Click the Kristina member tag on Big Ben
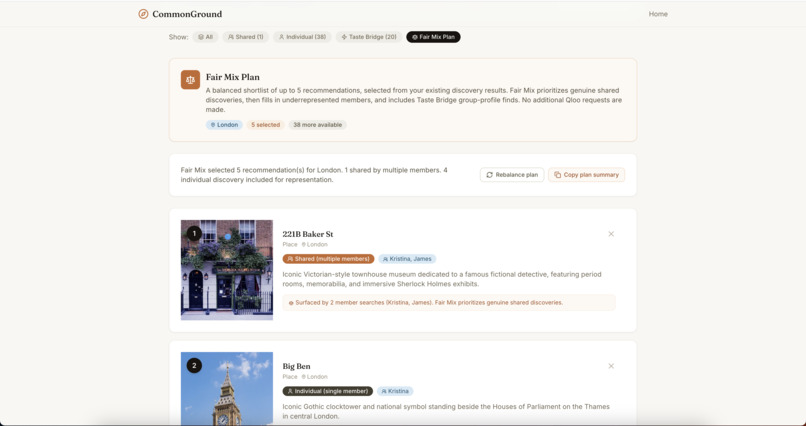Screen dimensions: 806x426 (395, 391)
